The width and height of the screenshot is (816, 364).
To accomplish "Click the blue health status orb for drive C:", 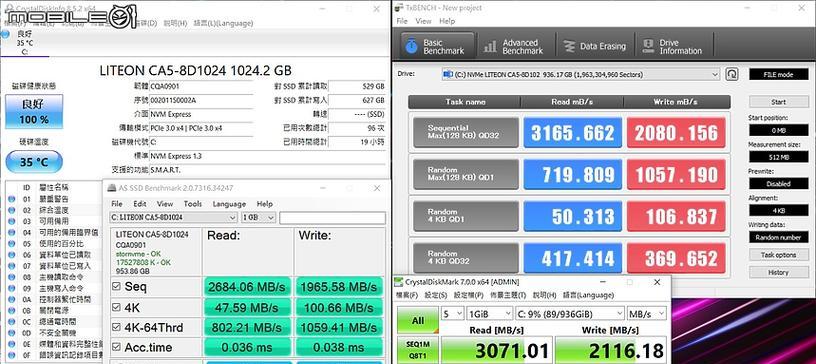I will [x=5, y=34].
